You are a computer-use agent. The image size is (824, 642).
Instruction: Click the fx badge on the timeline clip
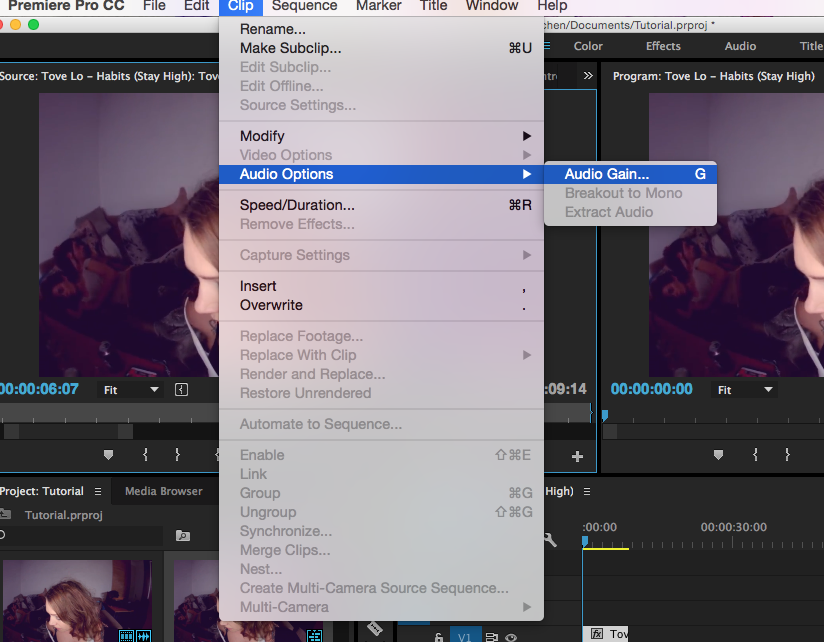597,634
